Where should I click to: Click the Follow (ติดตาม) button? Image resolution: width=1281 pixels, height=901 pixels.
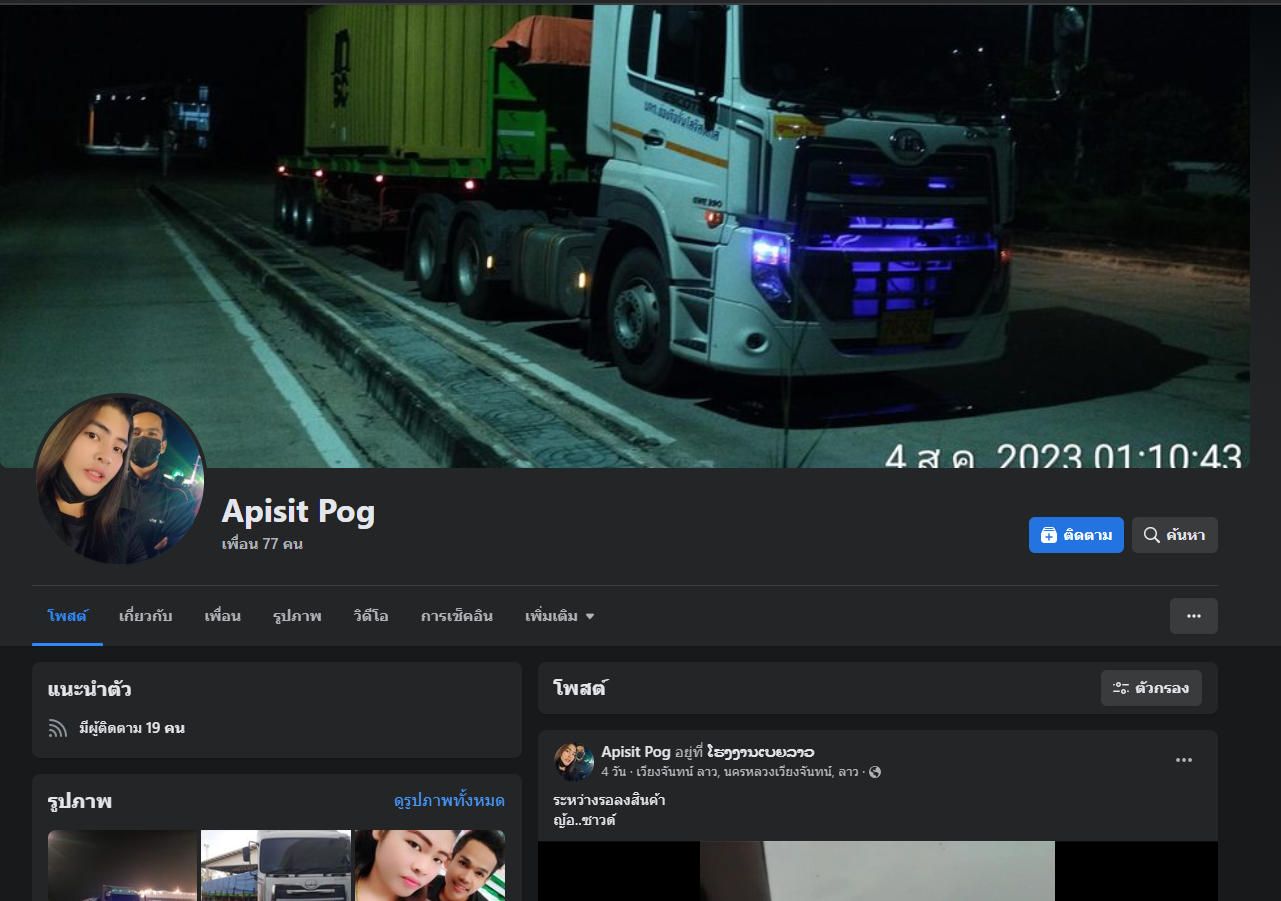coord(1075,535)
